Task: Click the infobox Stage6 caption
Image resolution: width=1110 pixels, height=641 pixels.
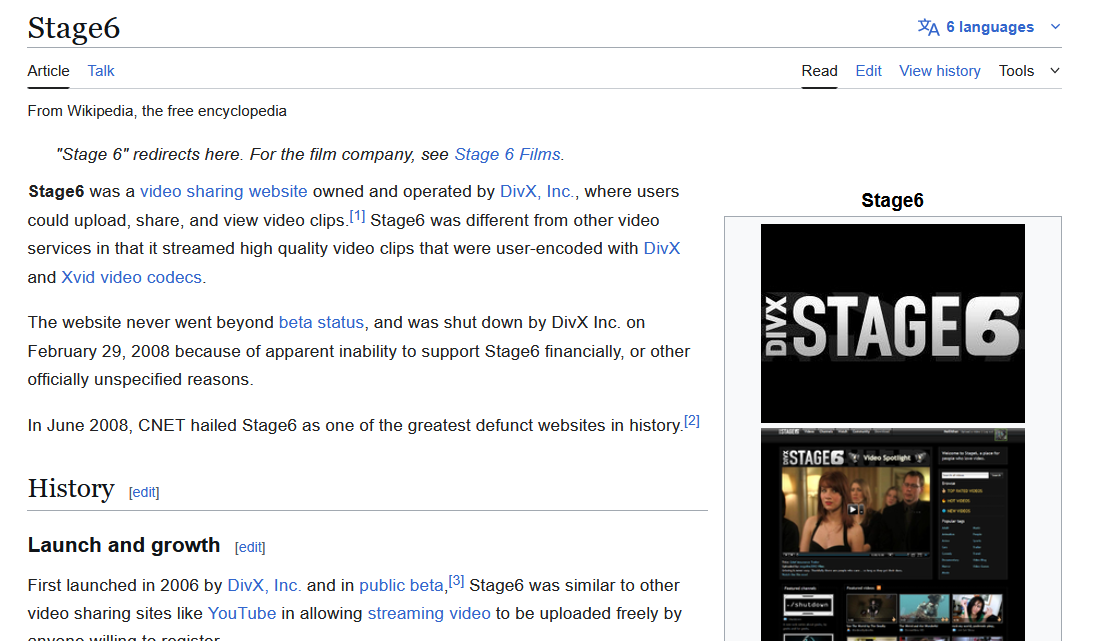Action: click(x=892, y=200)
